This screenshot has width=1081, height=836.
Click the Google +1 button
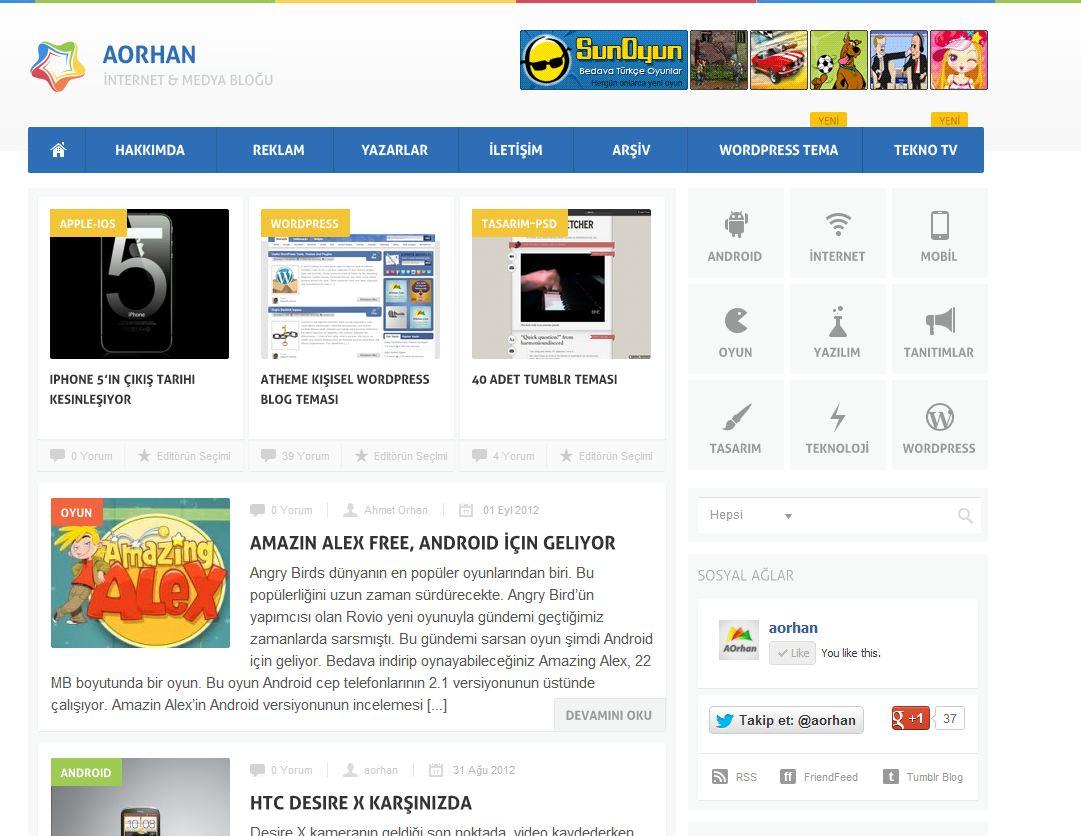click(x=910, y=718)
